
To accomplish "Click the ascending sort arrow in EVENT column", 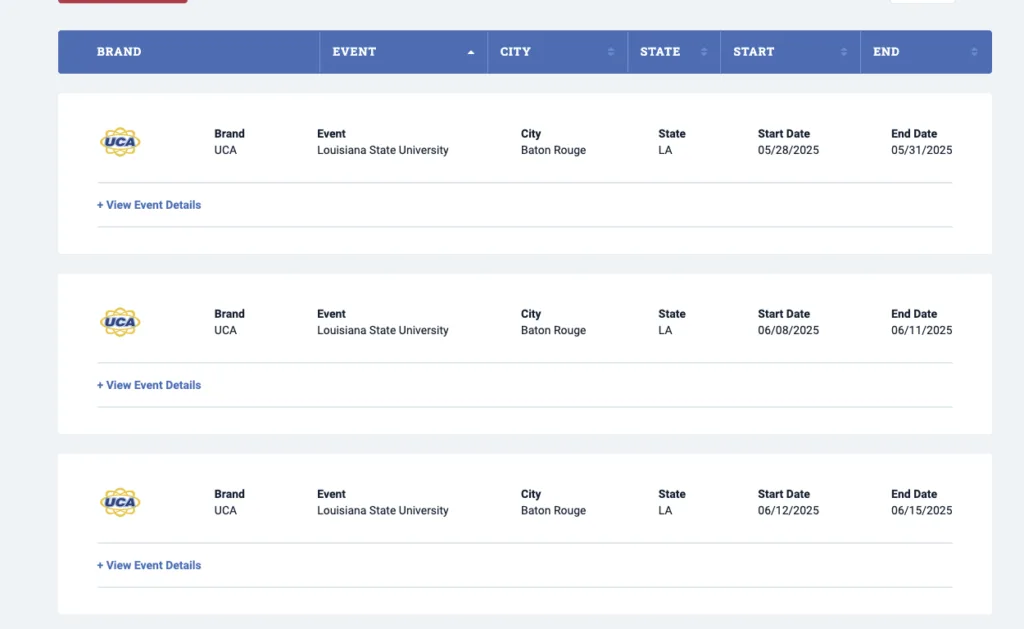I will tap(471, 52).
